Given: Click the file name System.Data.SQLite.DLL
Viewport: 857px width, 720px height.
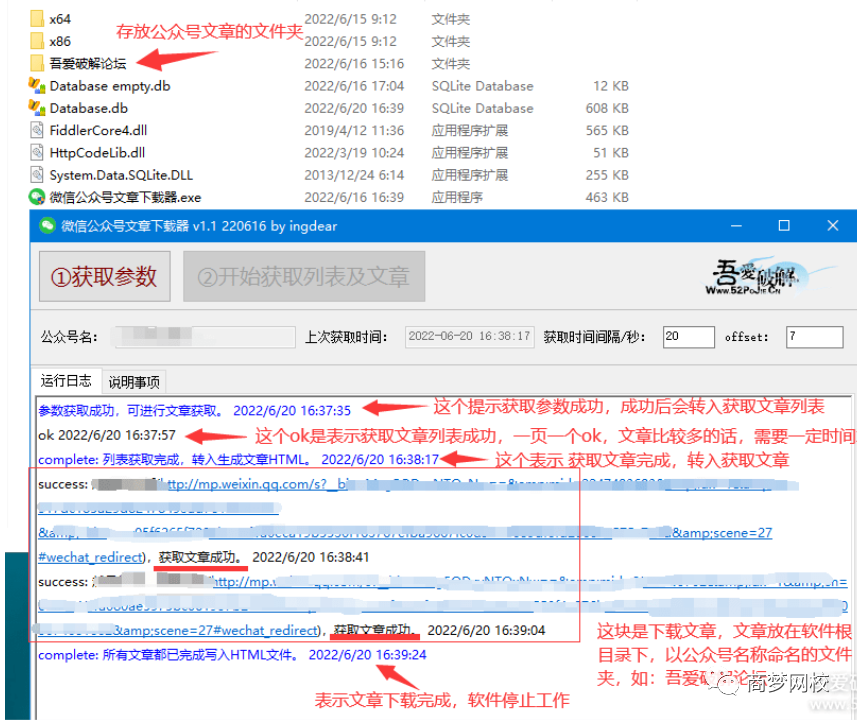Looking at the screenshot, I should click(121, 175).
